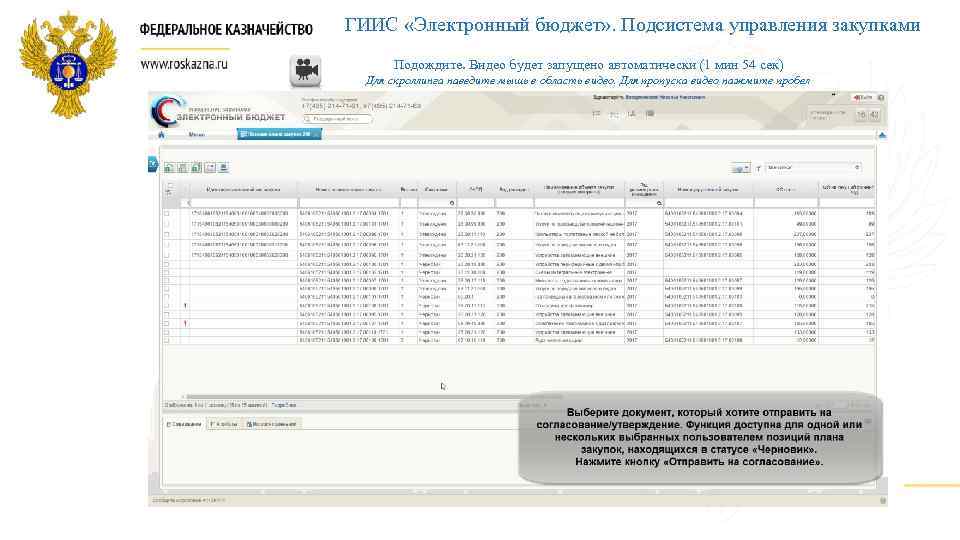
Task: Click the first header icon under user name
Action: (596, 113)
